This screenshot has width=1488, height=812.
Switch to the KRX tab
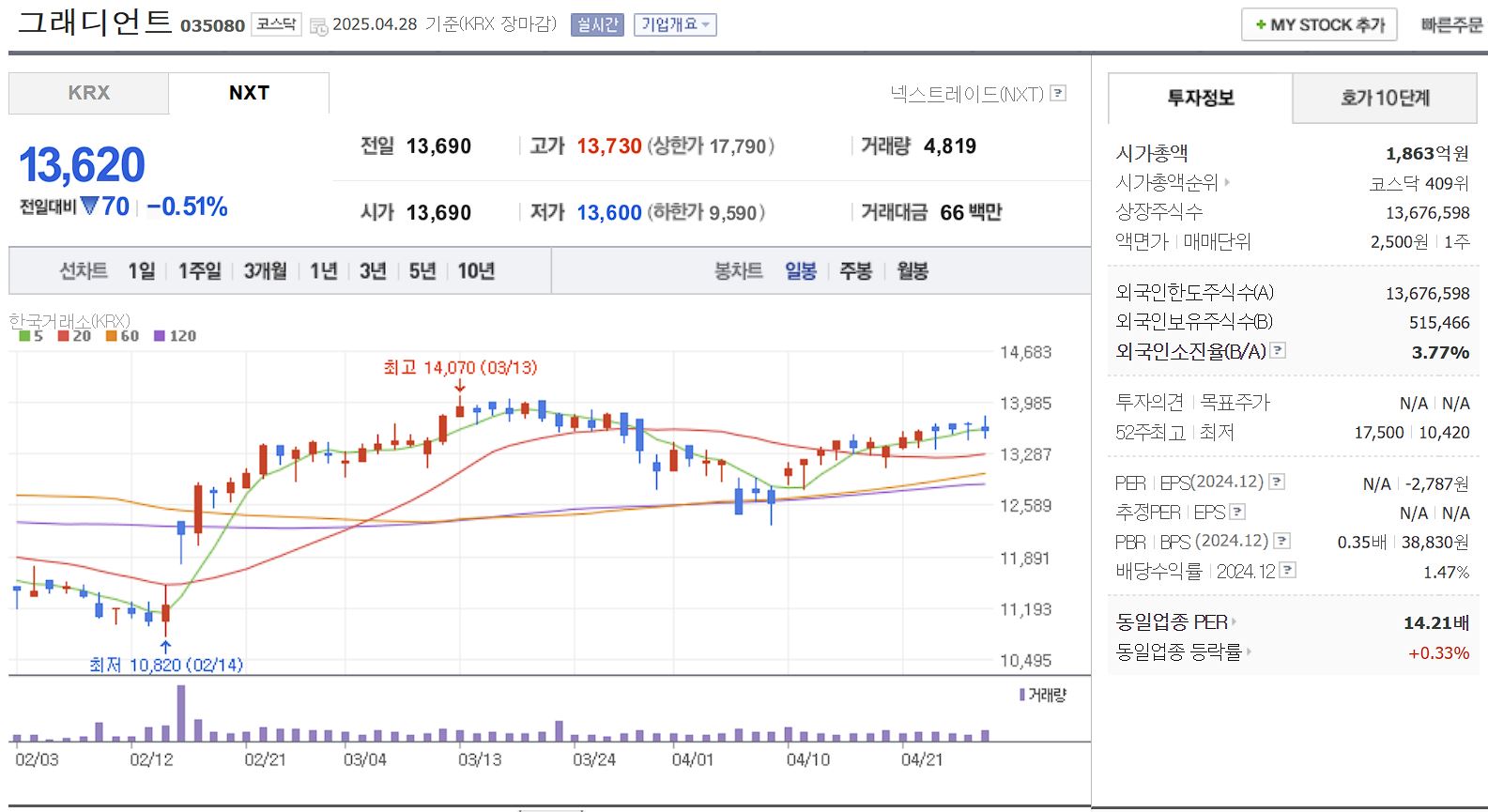pyautogui.click(x=89, y=93)
